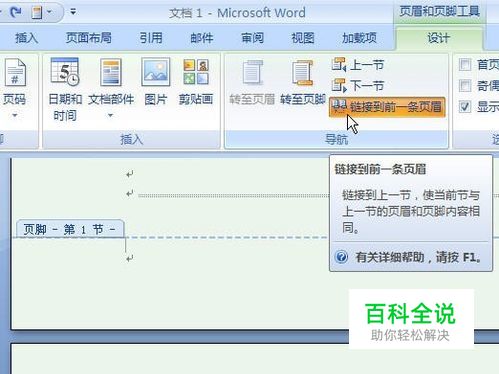499x374 pixels.
Task: Open the 邮件 ribbon tab
Action: (202, 38)
